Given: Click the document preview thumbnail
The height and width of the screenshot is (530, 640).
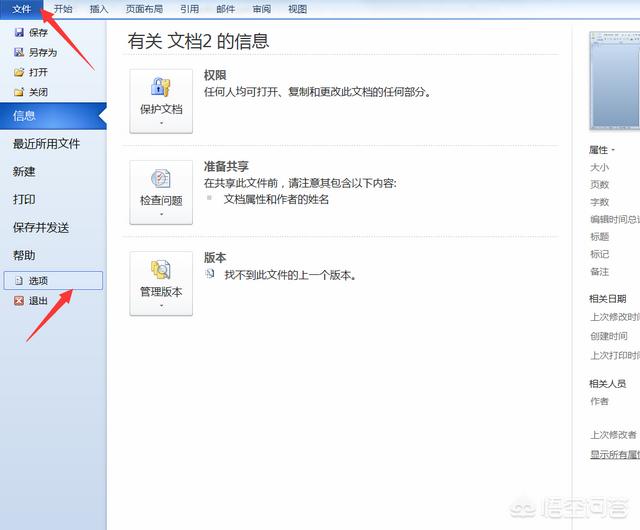Looking at the screenshot, I should pos(615,81).
